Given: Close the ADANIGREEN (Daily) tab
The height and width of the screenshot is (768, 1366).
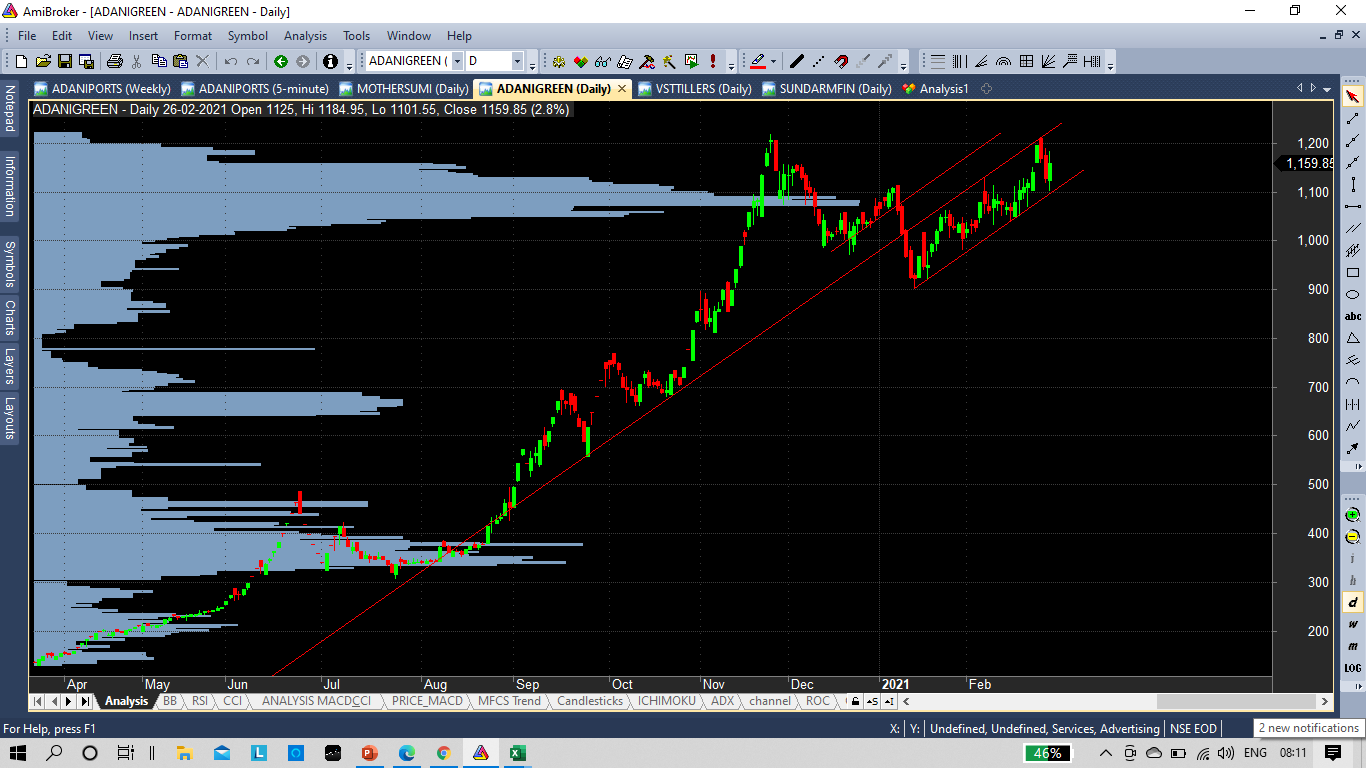Looking at the screenshot, I should (x=622, y=89).
